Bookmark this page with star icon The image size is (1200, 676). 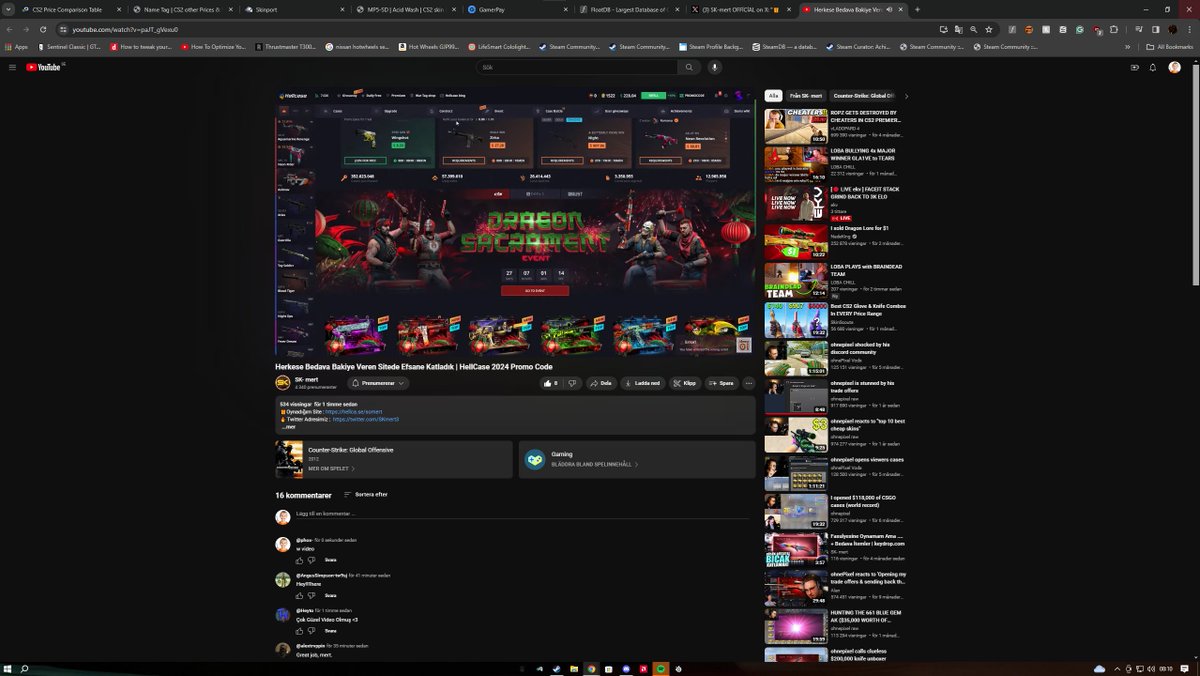988,29
